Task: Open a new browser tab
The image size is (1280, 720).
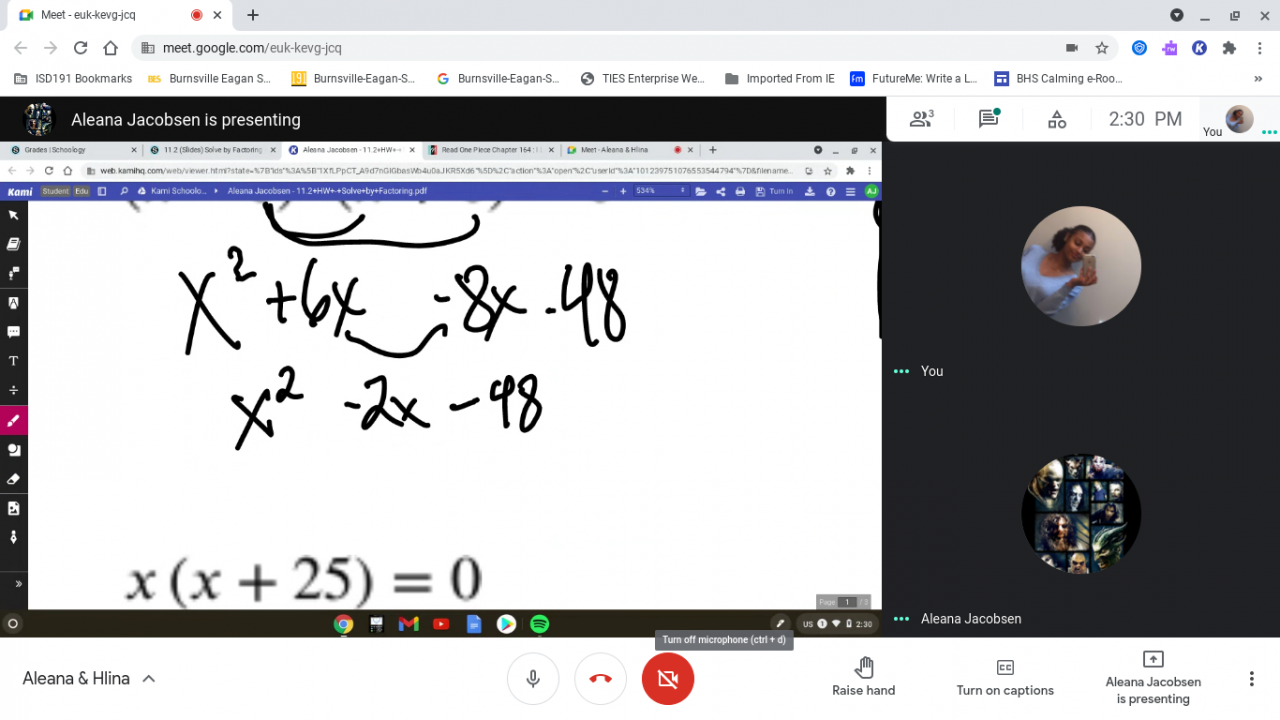Action: [x=253, y=15]
